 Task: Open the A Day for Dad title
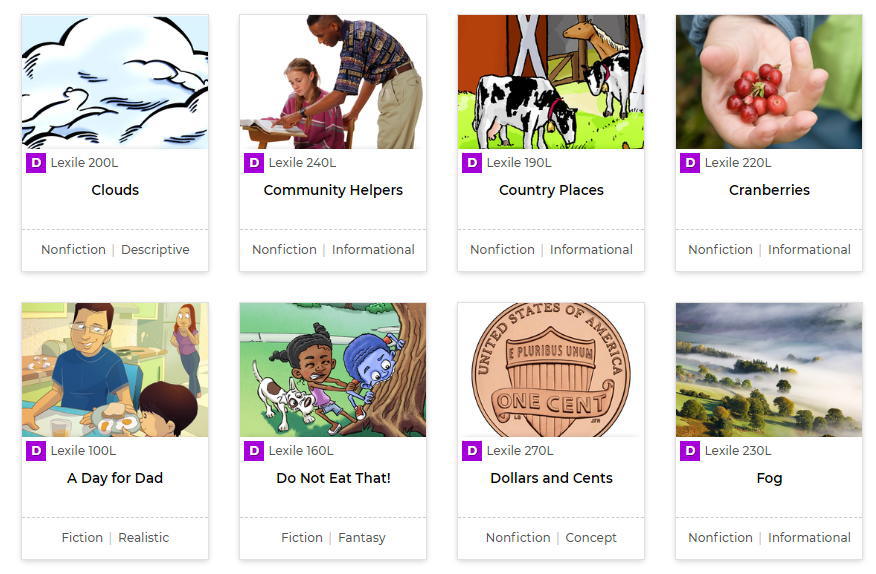coord(115,478)
